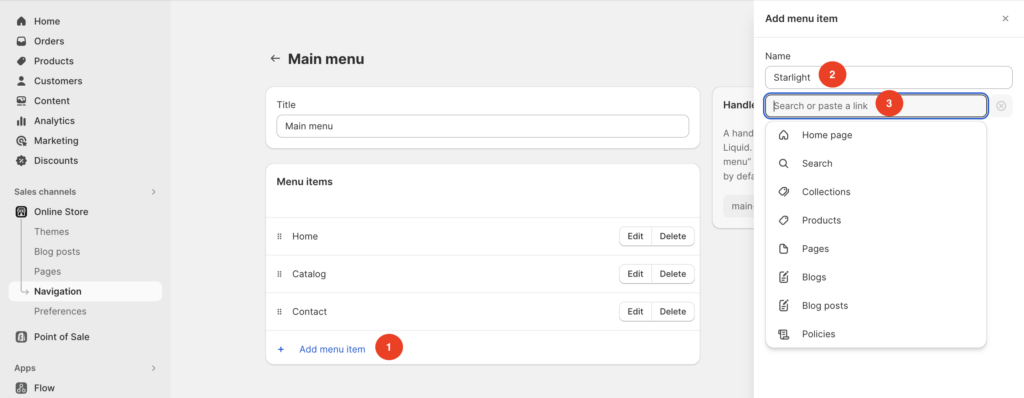Image resolution: width=1024 pixels, height=398 pixels.
Task: Choose Products from link suggestions dropdown
Action: click(876, 220)
